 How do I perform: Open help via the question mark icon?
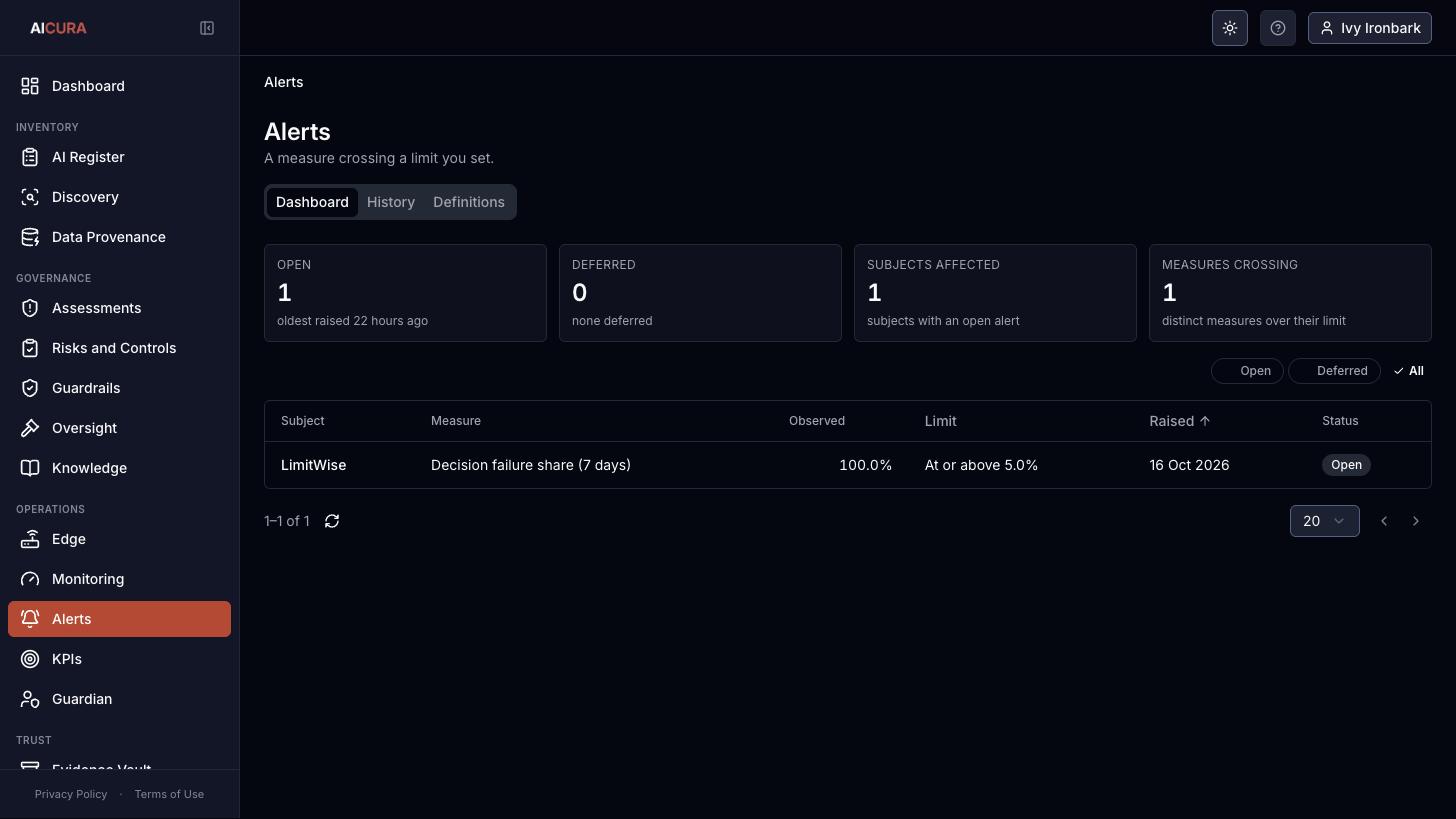(x=1278, y=28)
